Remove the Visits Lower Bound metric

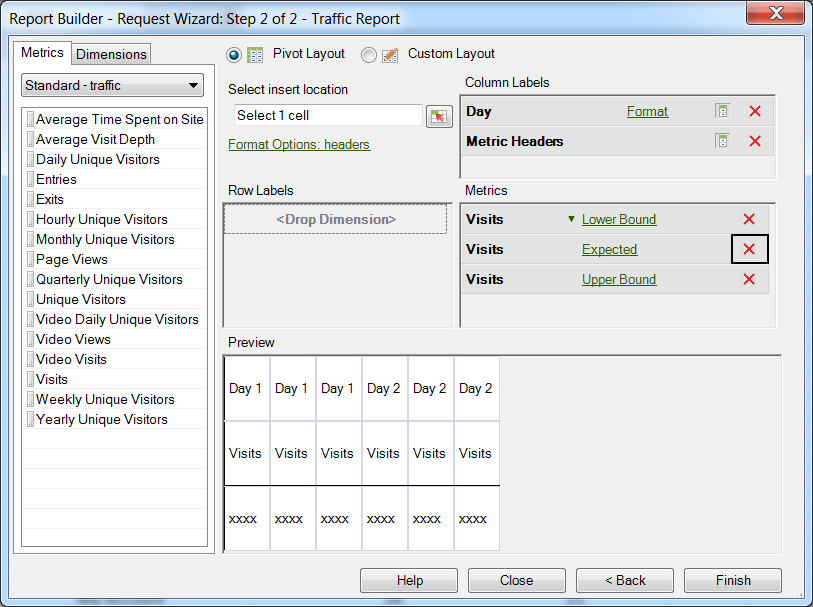(749, 219)
